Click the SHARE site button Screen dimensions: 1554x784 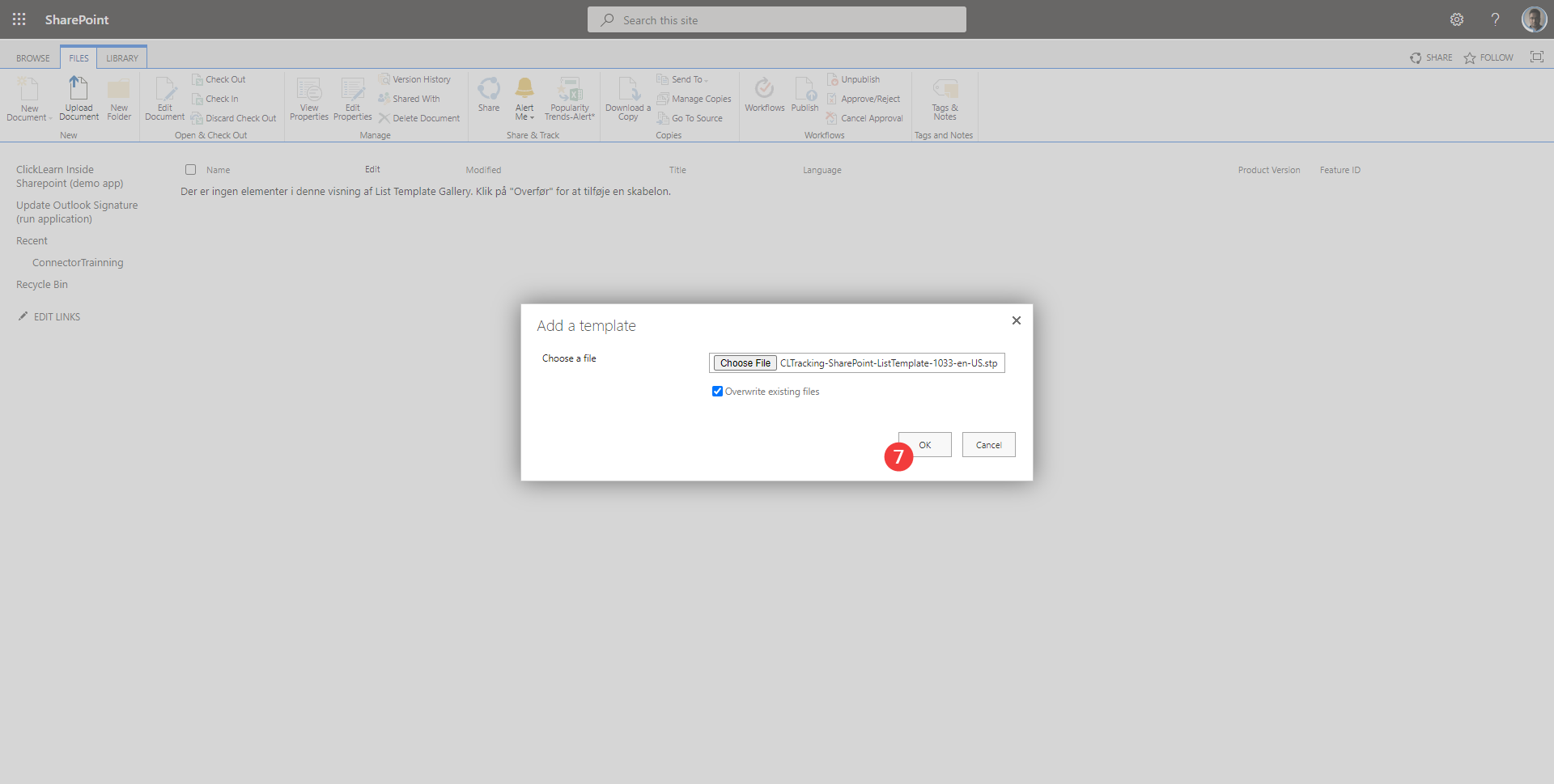(1431, 57)
